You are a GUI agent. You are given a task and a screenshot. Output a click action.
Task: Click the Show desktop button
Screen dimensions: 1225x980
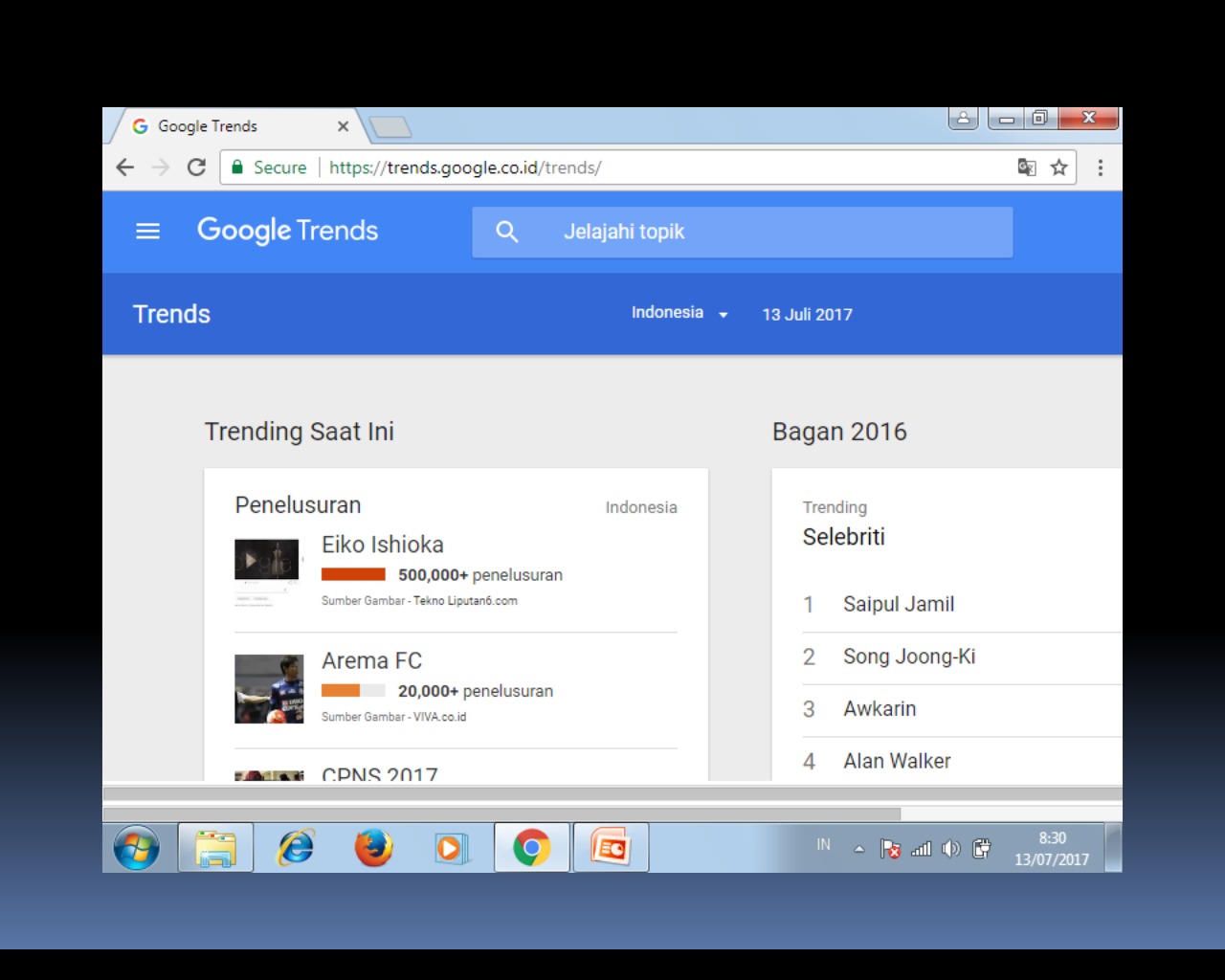tap(1114, 848)
